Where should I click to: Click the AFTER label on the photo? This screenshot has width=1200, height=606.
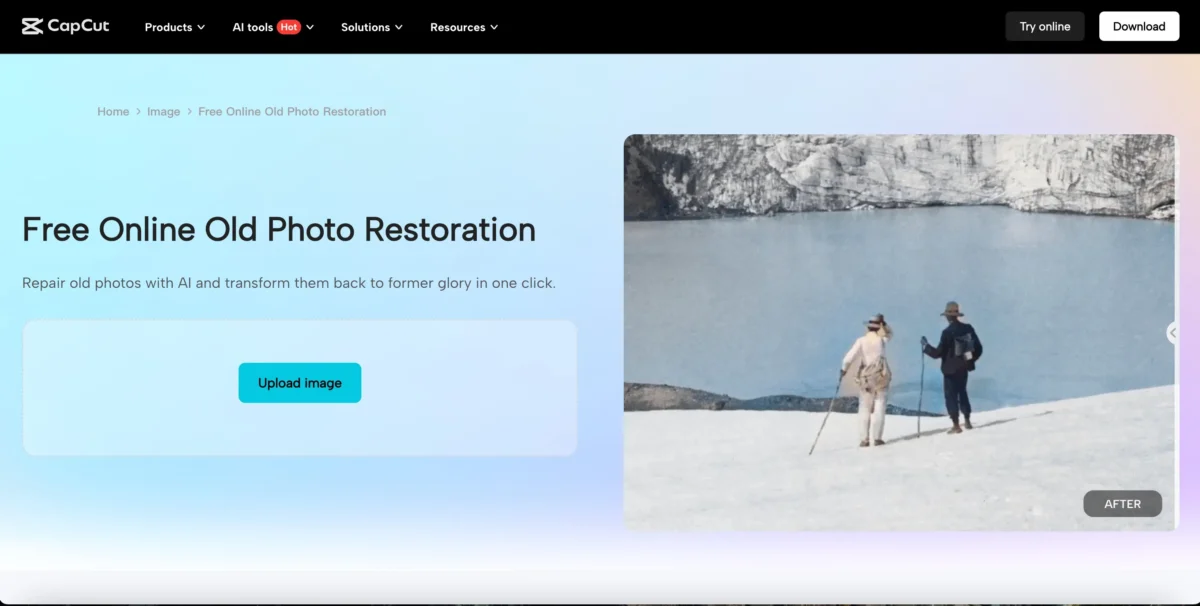tap(1122, 504)
